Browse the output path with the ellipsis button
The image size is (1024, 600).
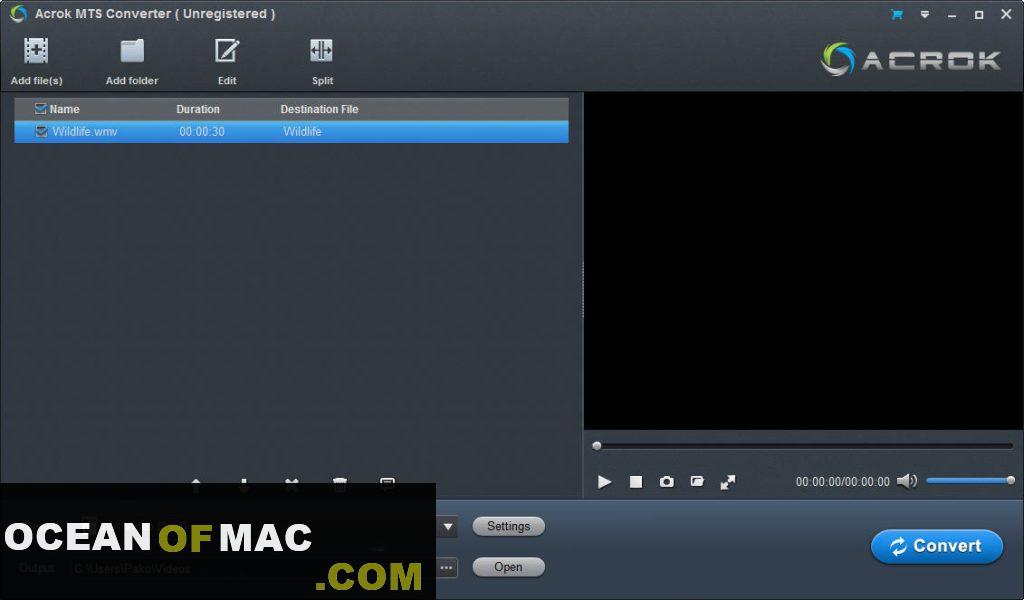point(446,567)
